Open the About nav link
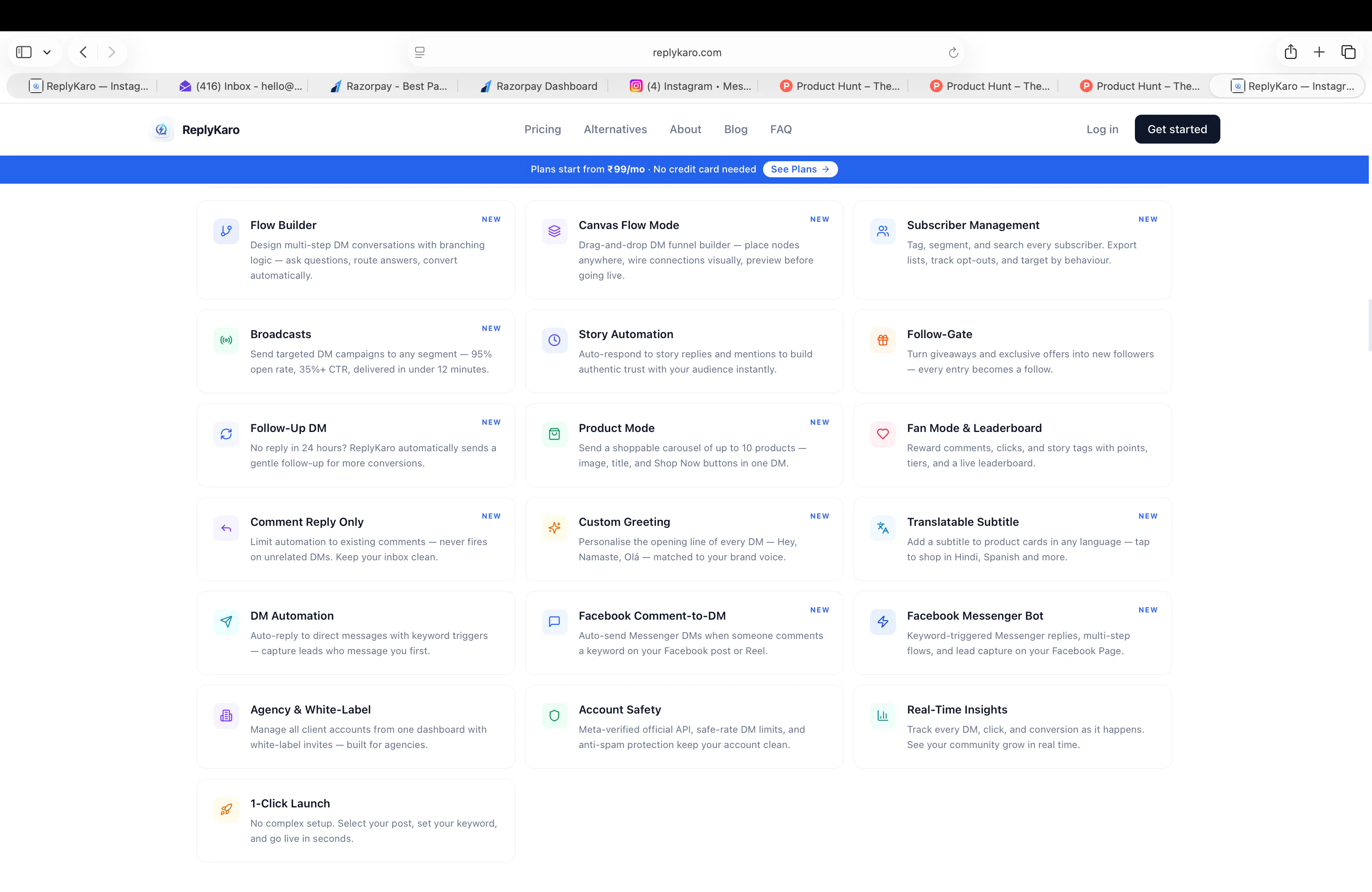 [686, 130]
